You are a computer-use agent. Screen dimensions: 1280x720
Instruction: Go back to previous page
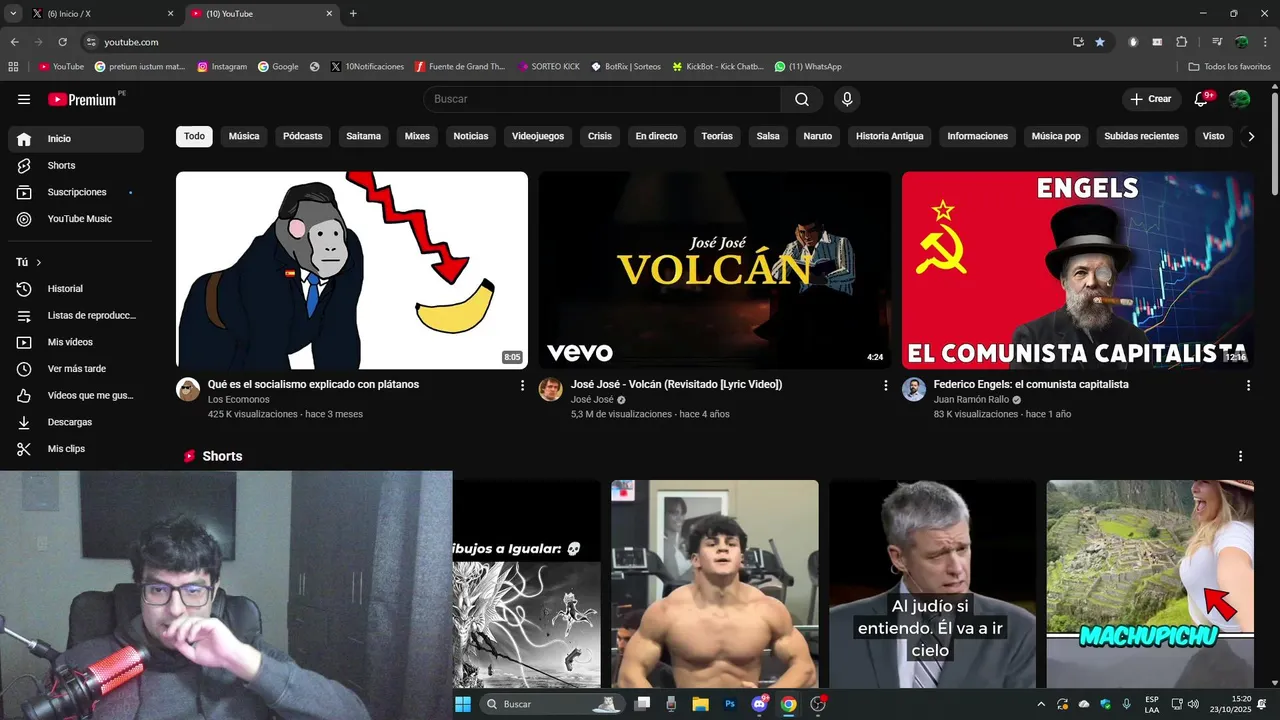[14, 42]
